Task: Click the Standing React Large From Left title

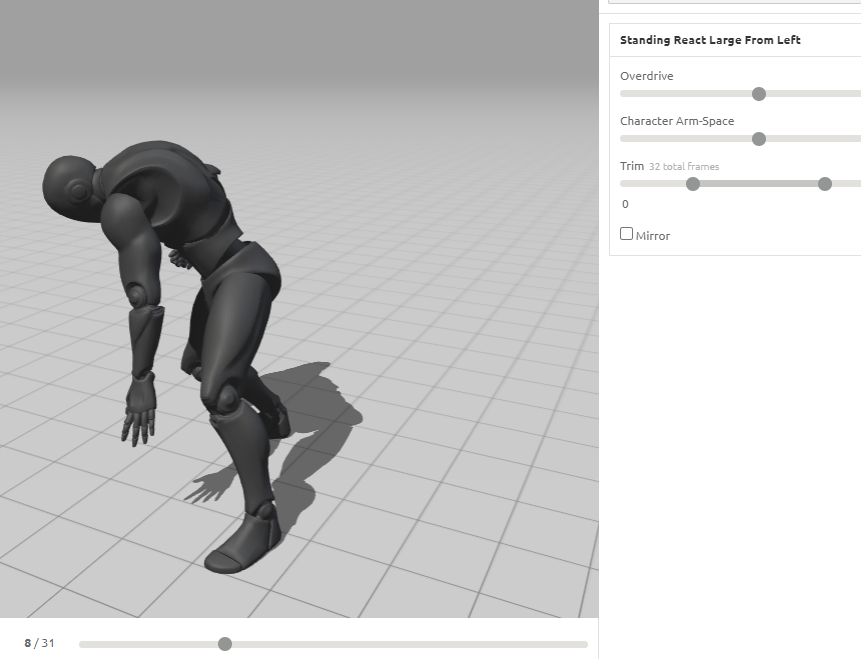Action: (x=709, y=40)
